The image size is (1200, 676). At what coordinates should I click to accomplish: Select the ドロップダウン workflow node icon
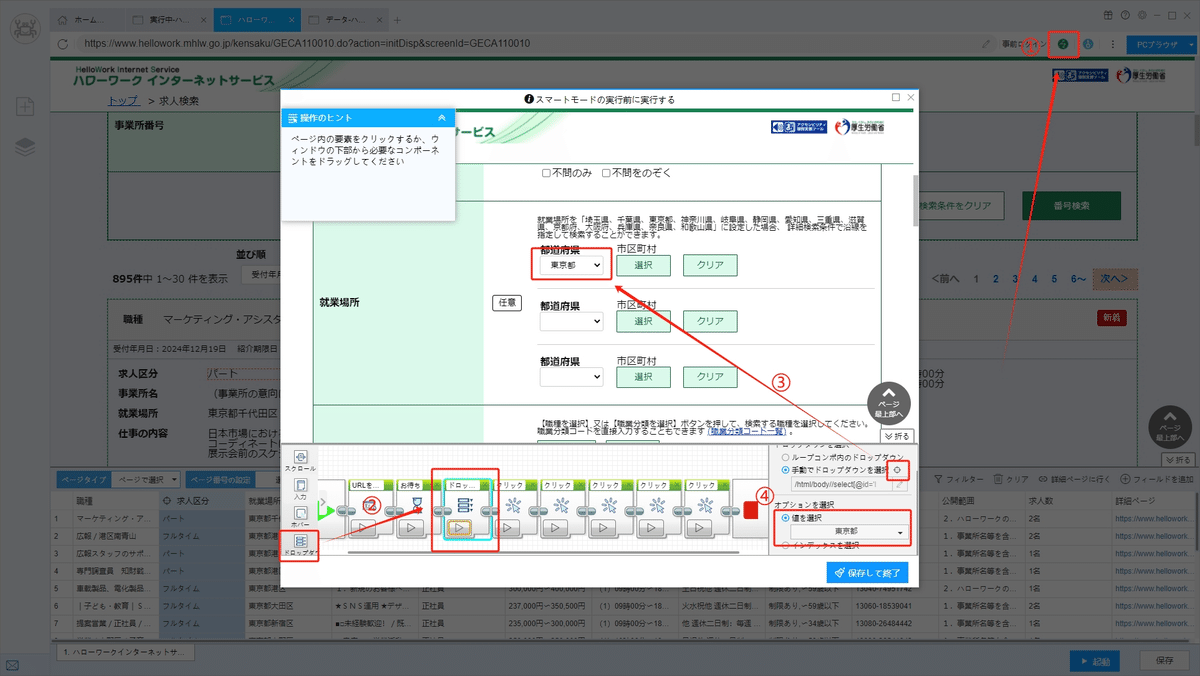pyautogui.click(x=464, y=503)
